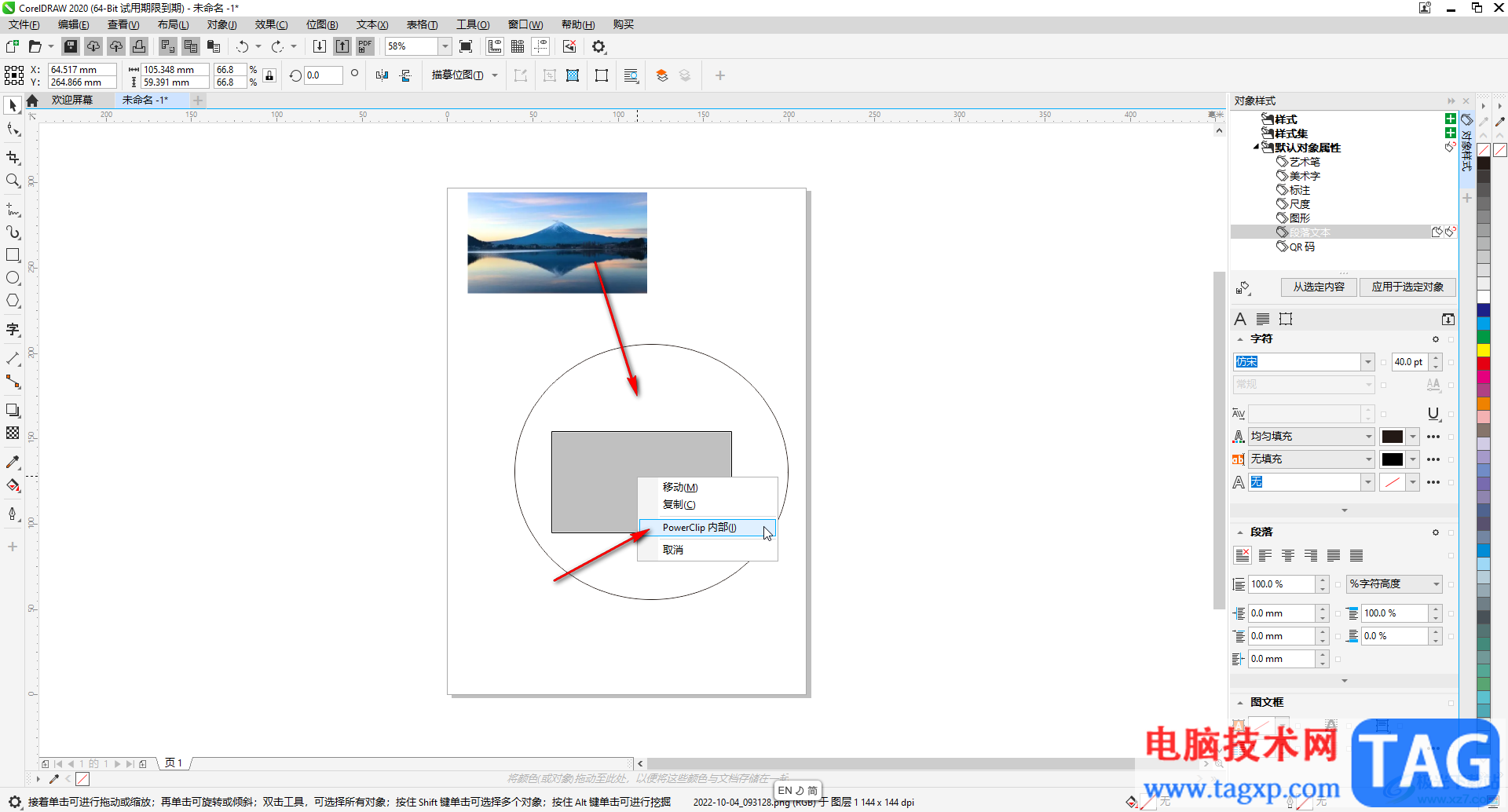1508x812 pixels.
Task: Collapse the 字符 section
Action: (x=1240, y=339)
